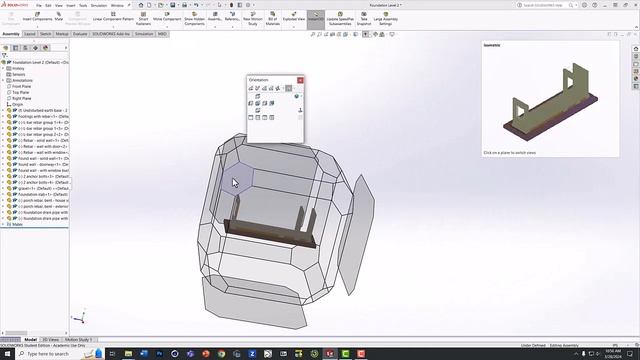
Task: Pin the Orientation dialog
Action: coord(300,110)
